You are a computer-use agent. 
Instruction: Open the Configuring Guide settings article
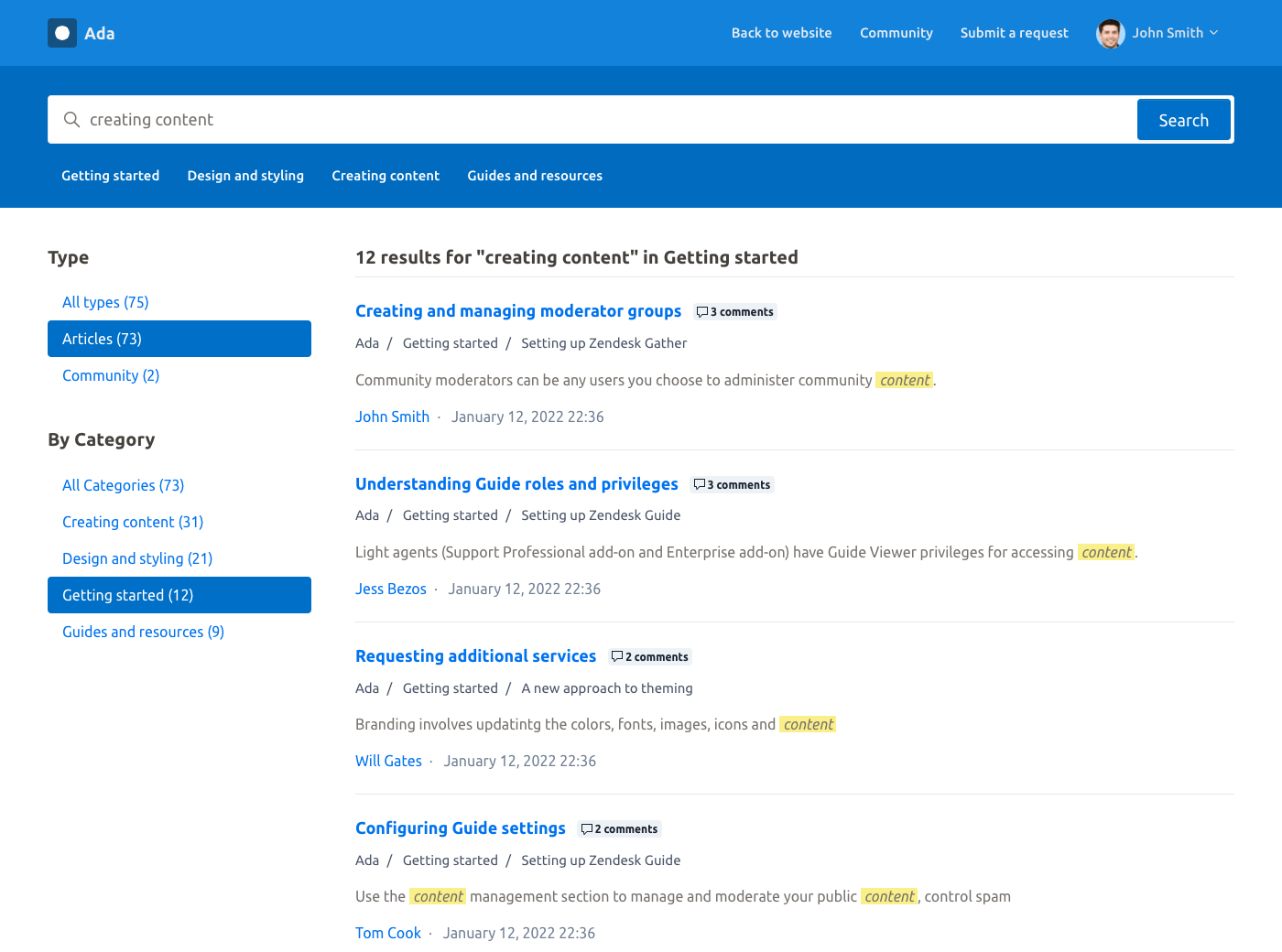point(461,828)
